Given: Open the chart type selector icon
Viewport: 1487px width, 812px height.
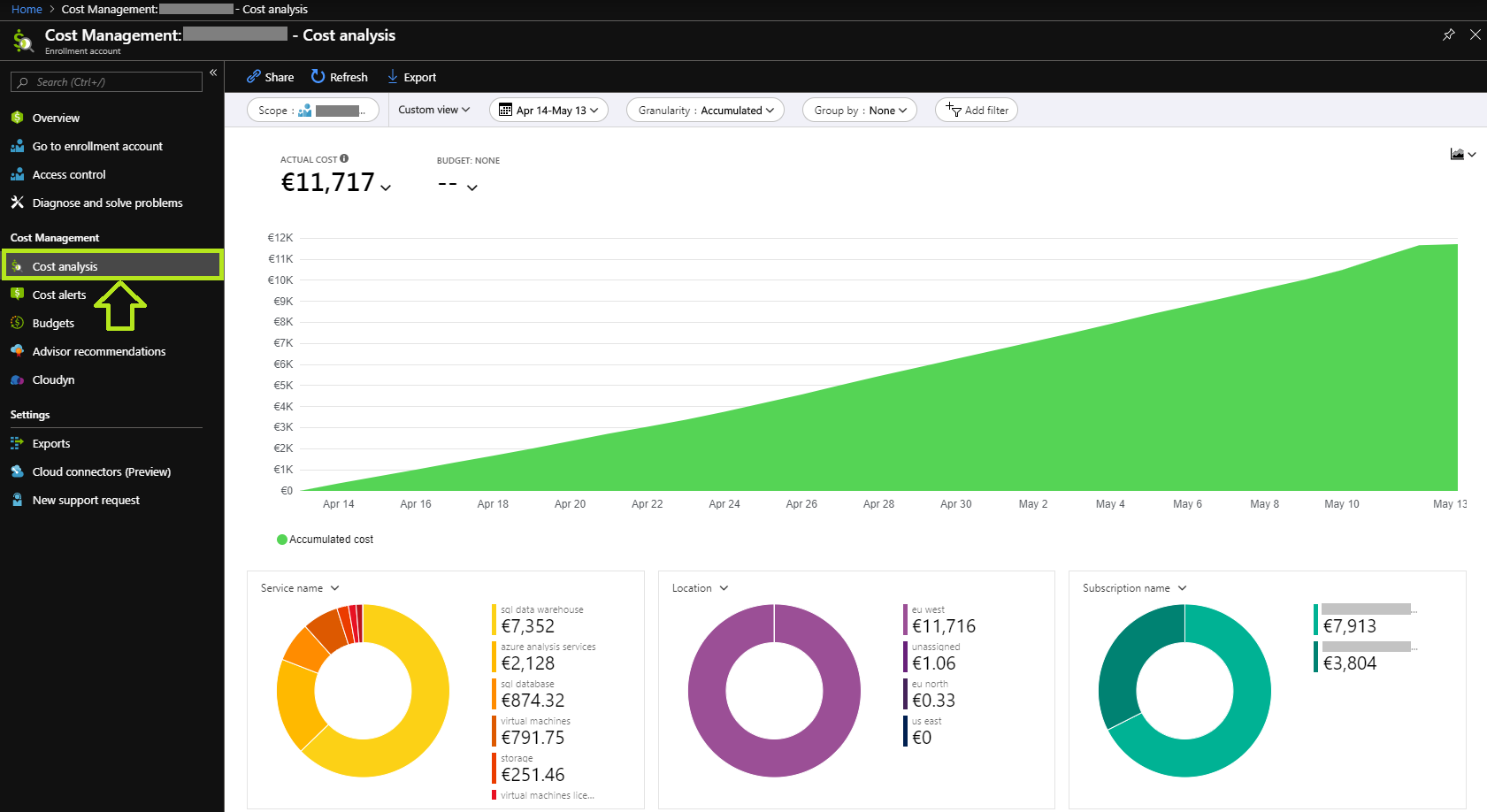Looking at the screenshot, I should coord(1463,154).
